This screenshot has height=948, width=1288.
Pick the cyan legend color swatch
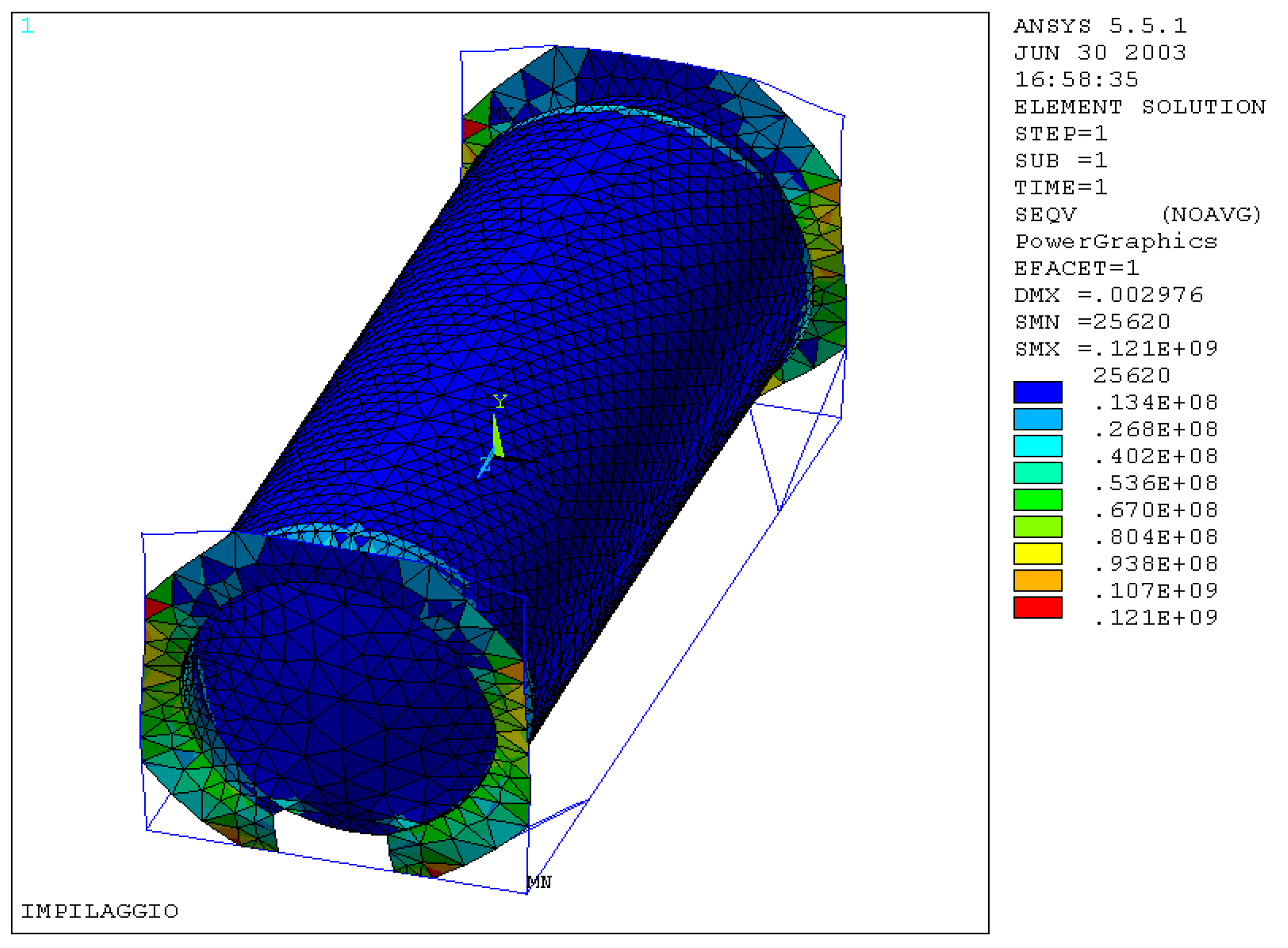1037,446
